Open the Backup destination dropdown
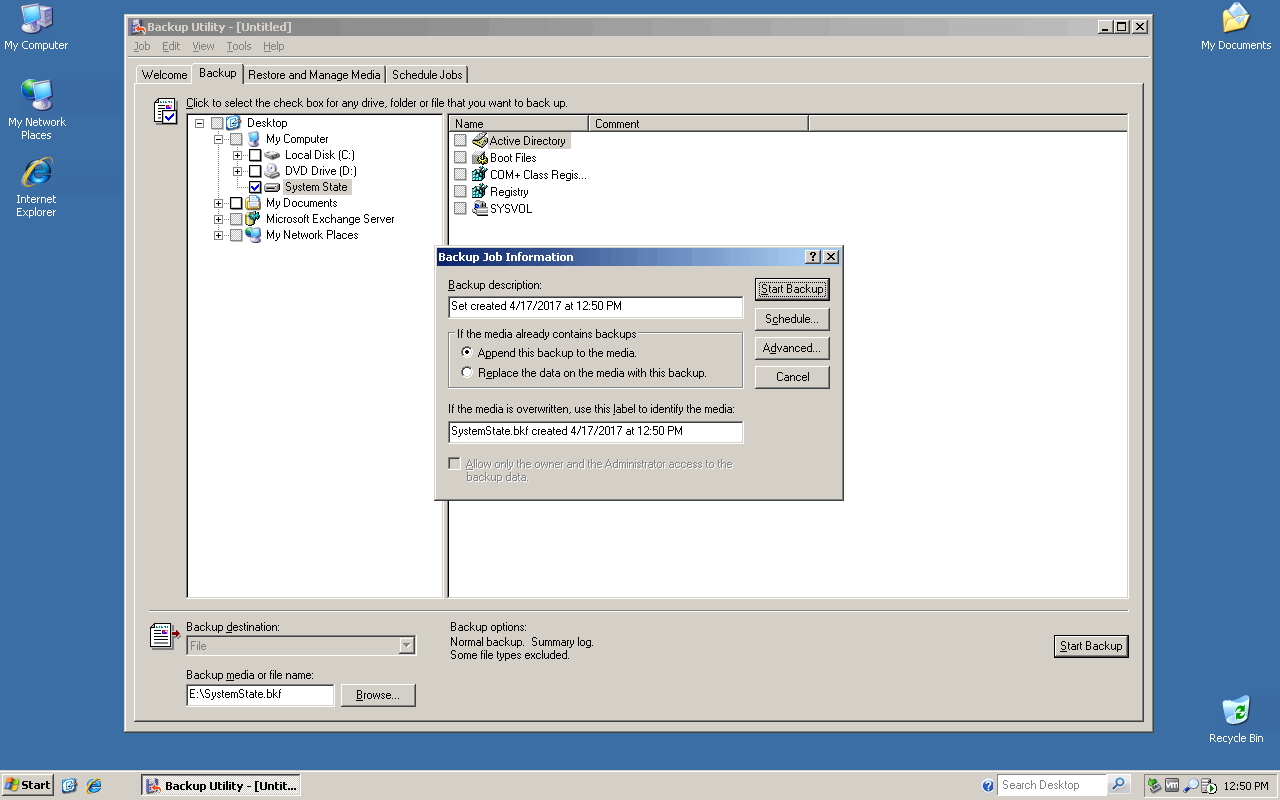The height and width of the screenshot is (800, 1280). (x=406, y=646)
